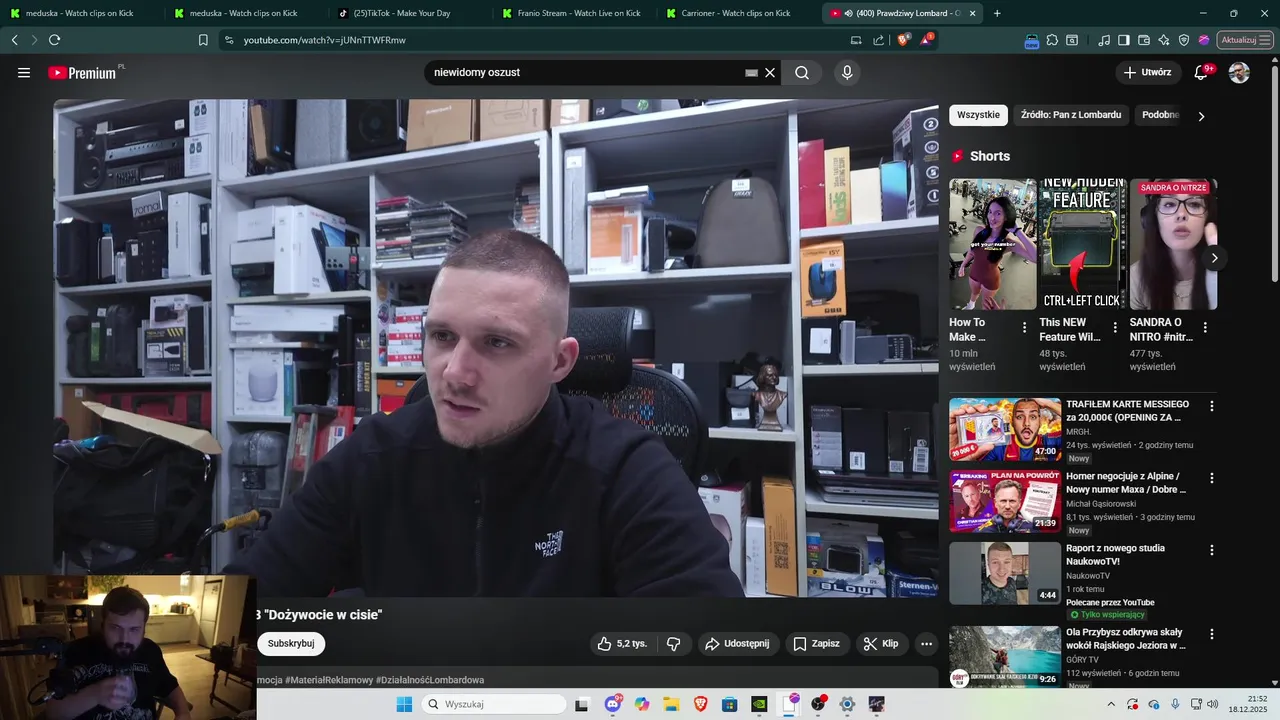Open YouTube notifications bell
Screen dimensions: 1280x720
tap(1202, 73)
